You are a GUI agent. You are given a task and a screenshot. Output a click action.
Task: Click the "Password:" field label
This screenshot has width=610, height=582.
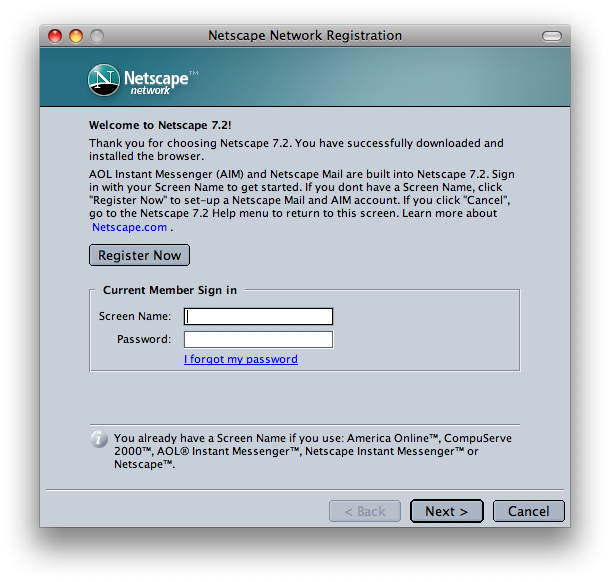click(x=144, y=339)
